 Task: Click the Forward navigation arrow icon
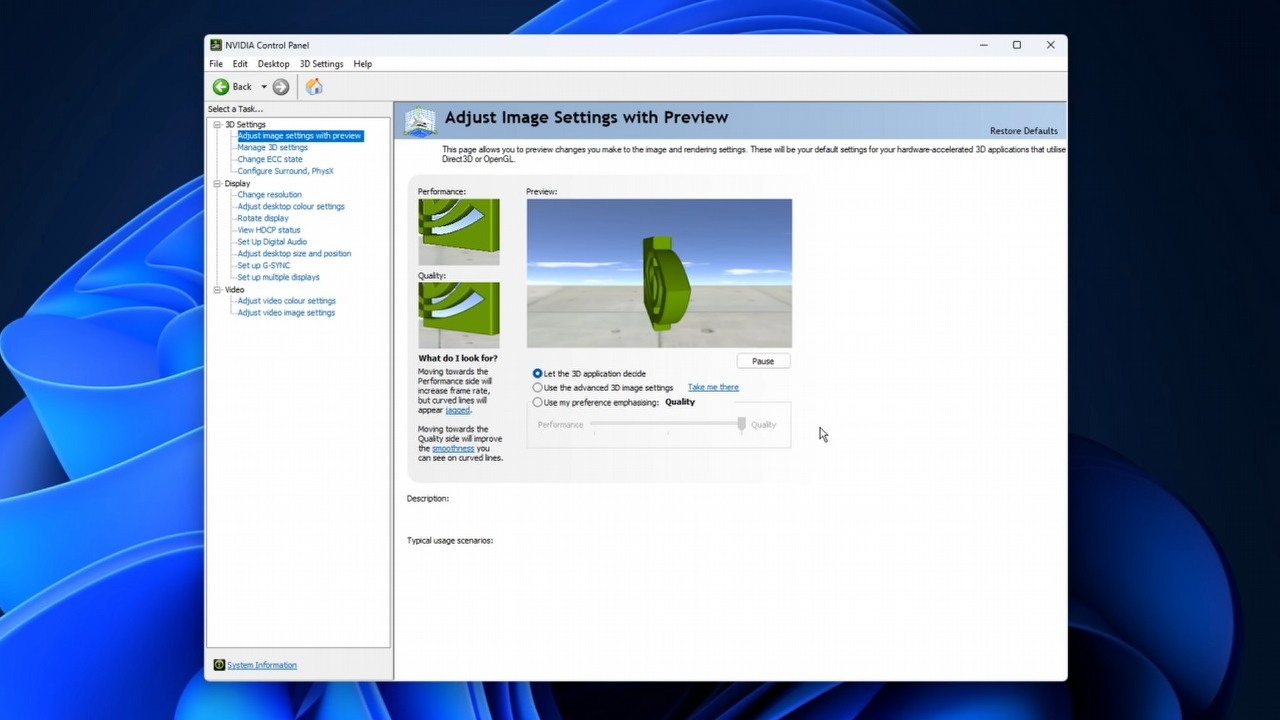pos(281,87)
